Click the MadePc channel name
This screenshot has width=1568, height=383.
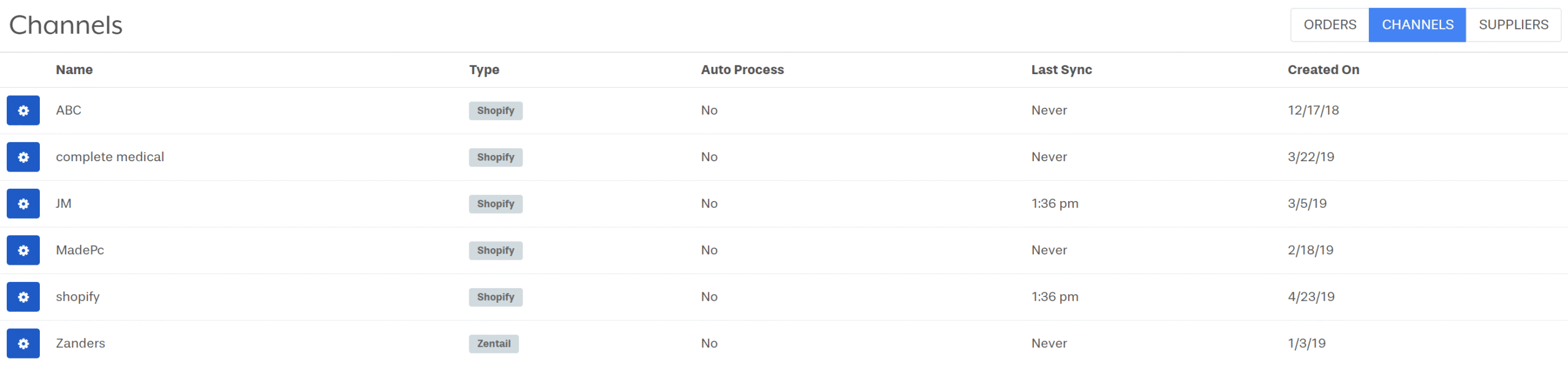[80, 250]
